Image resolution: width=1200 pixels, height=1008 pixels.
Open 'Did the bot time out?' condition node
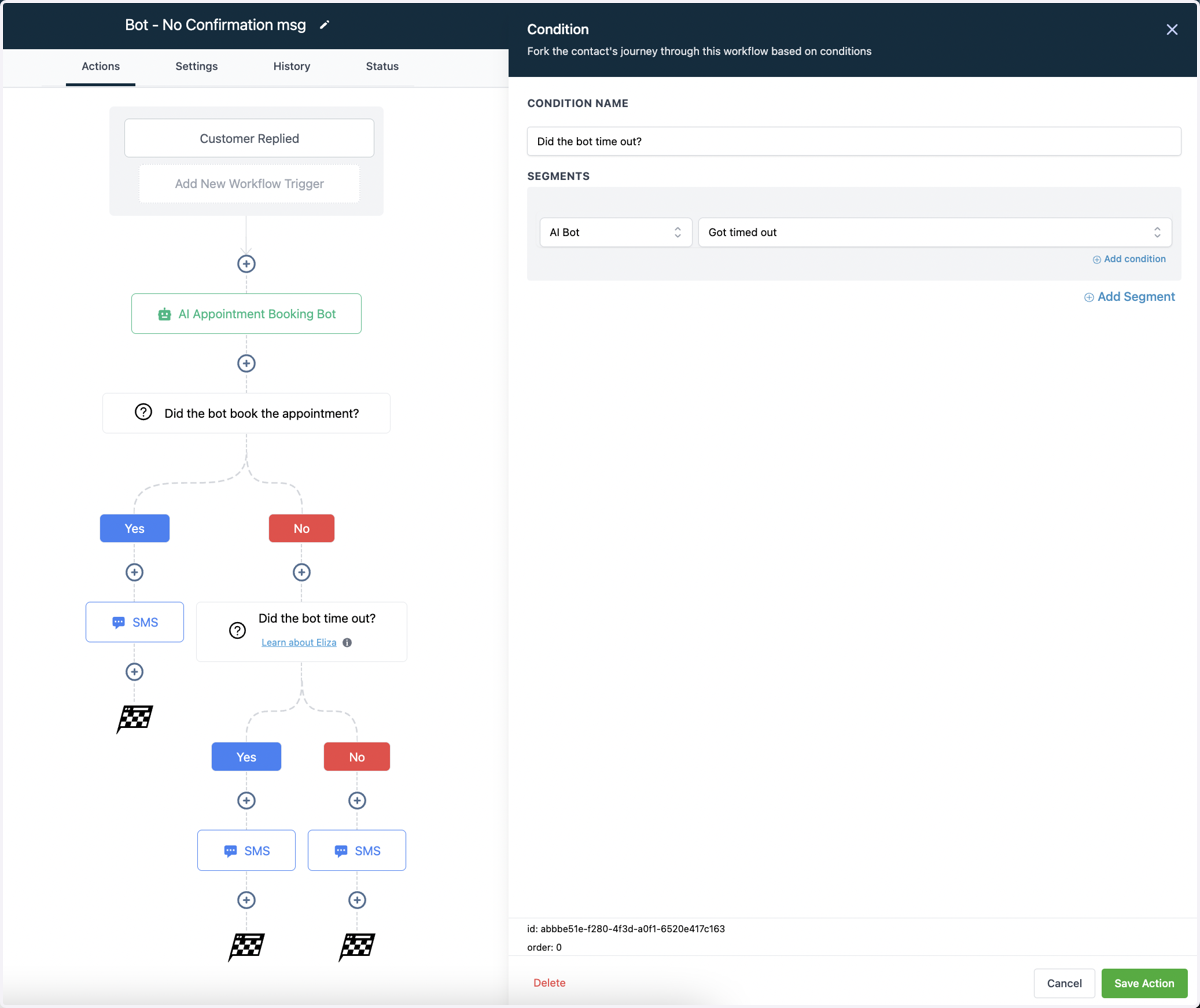[302, 631]
